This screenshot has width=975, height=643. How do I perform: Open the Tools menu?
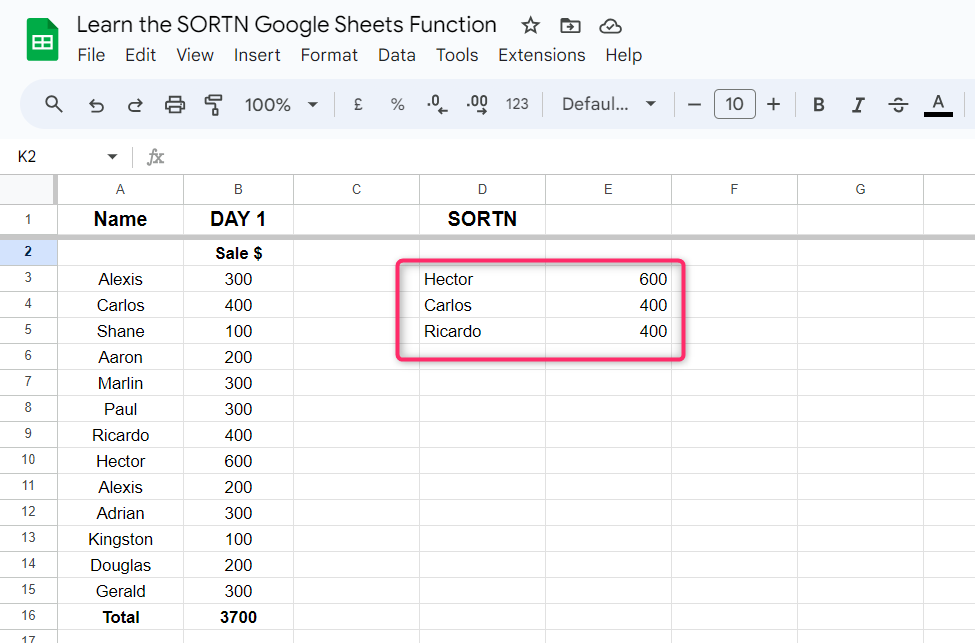(x=457, y=55)
